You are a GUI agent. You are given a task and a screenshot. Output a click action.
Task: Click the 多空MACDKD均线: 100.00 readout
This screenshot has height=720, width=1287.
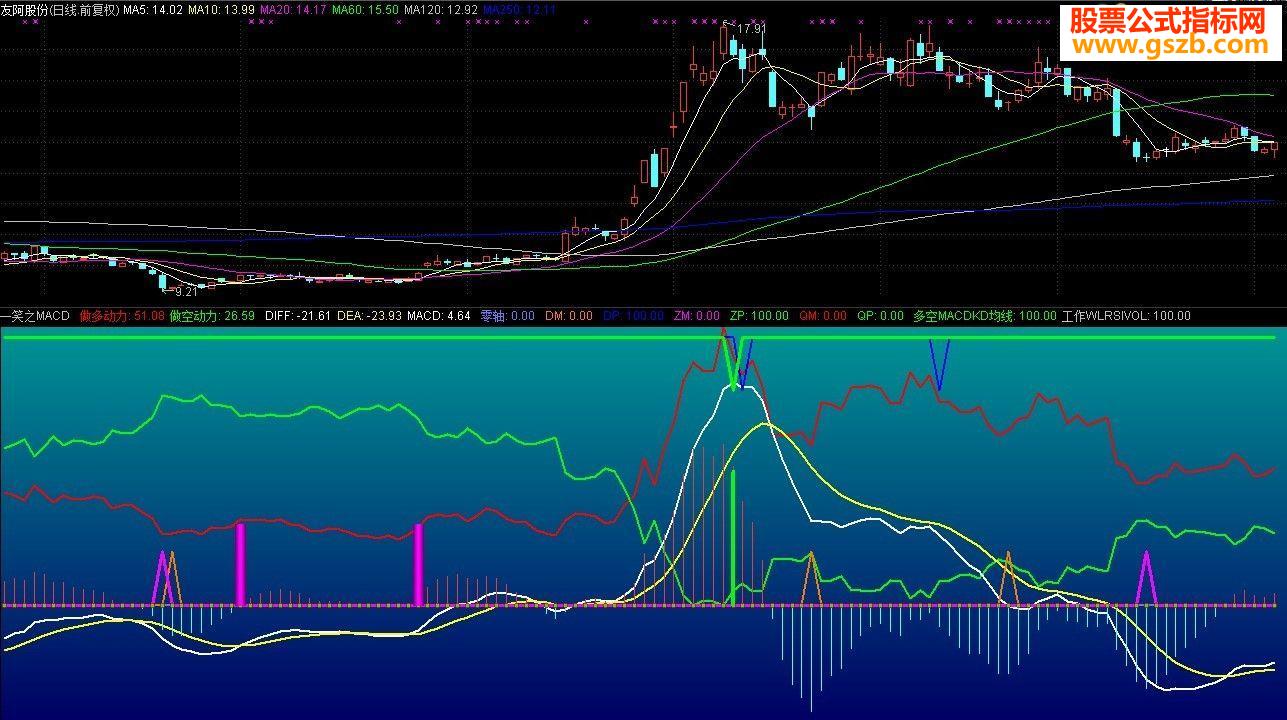click(x=985, y=316)
